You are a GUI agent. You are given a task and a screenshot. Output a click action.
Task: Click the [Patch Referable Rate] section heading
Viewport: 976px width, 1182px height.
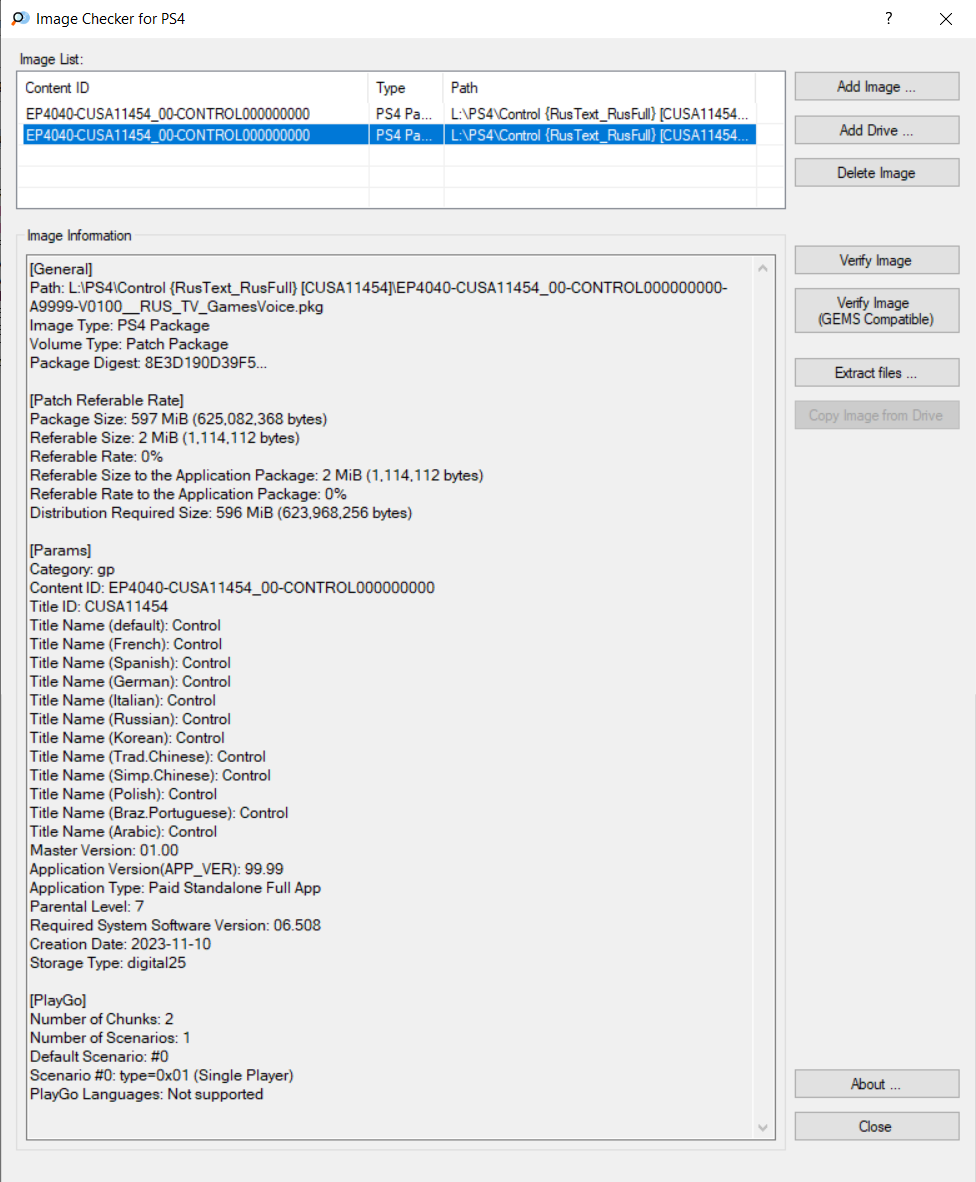tap(106, 400)
